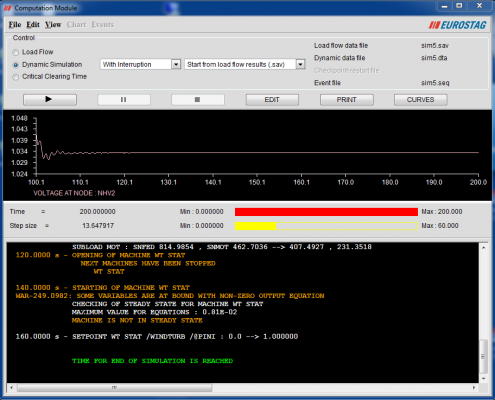Click the EUROSTAG logo
Image resolution: width=495 pixels, height=400 pixels.
tap(457, 25)
